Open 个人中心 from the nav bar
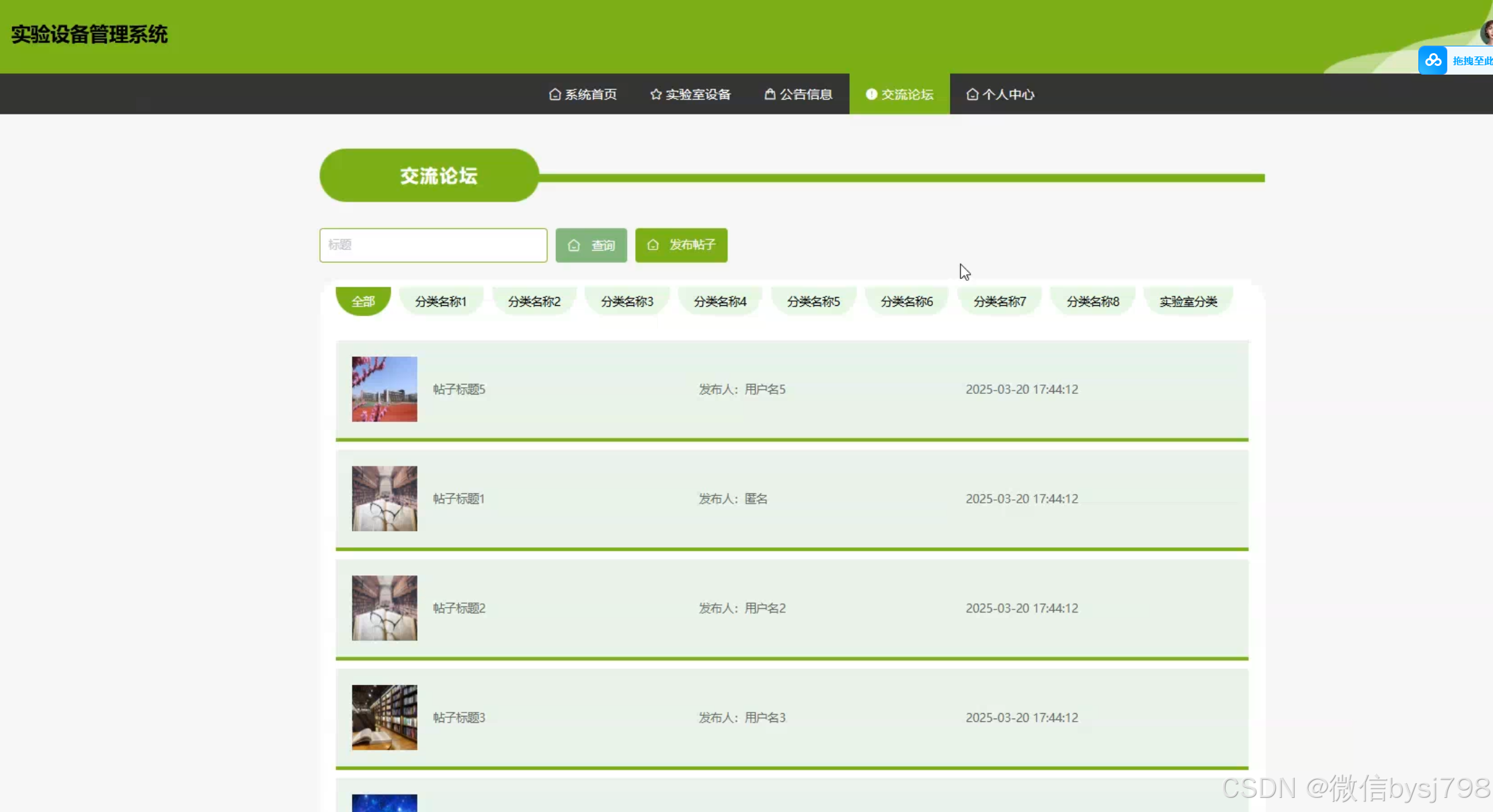This screenshot has width=1493, height=812. click(1000, 94)
